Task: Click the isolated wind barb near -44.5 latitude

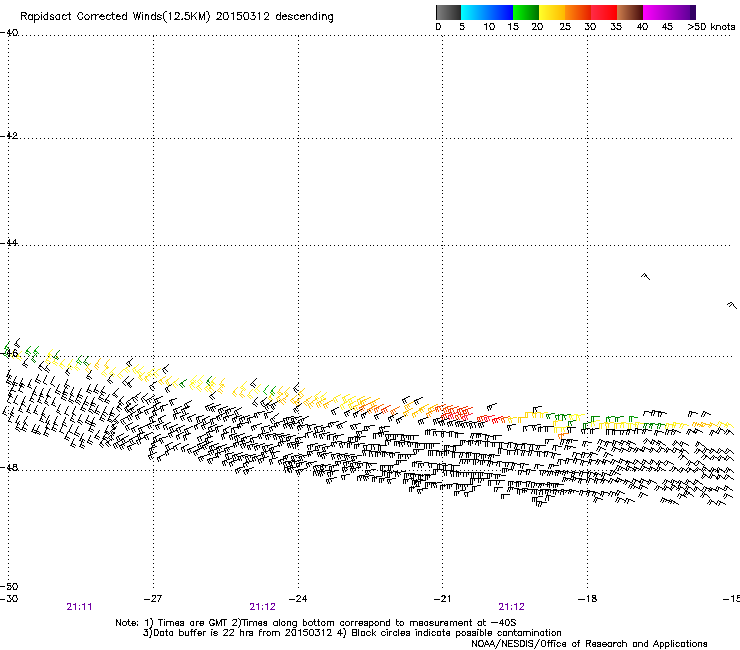Action: click(x=645, y=276)
